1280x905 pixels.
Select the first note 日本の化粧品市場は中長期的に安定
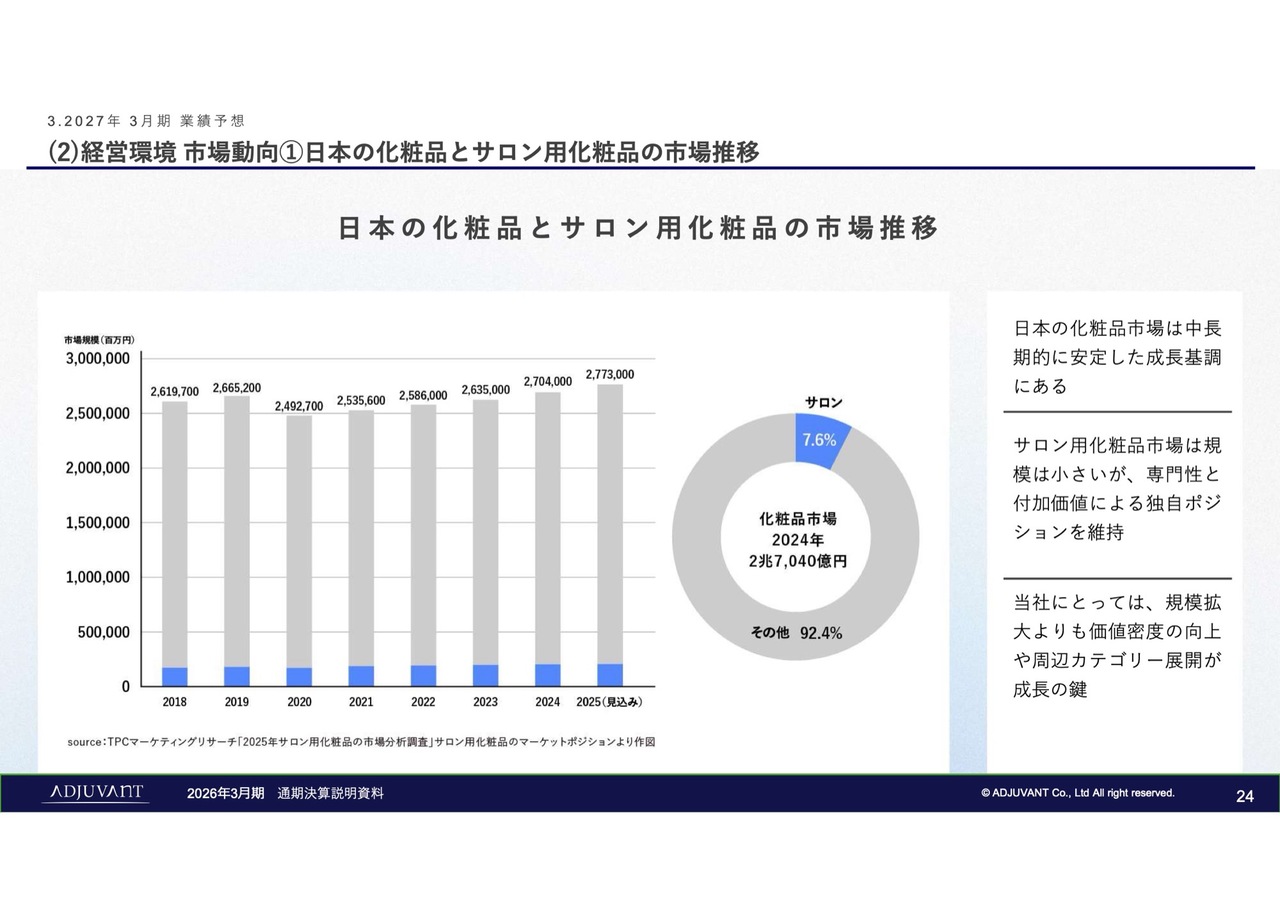tap(1116, 357)
